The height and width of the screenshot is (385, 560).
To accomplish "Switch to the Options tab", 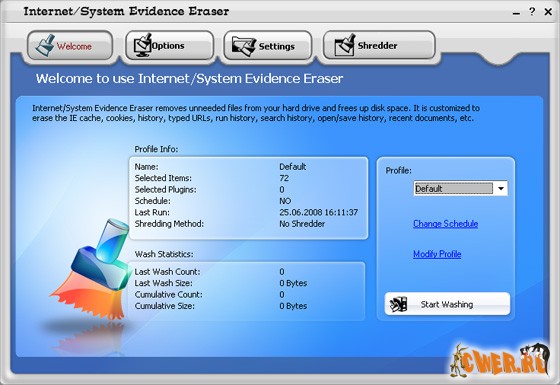I will [x=169, y=45].
